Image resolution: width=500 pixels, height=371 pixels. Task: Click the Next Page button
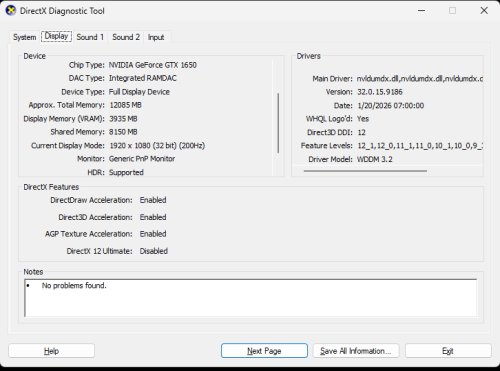coord(264,351)
